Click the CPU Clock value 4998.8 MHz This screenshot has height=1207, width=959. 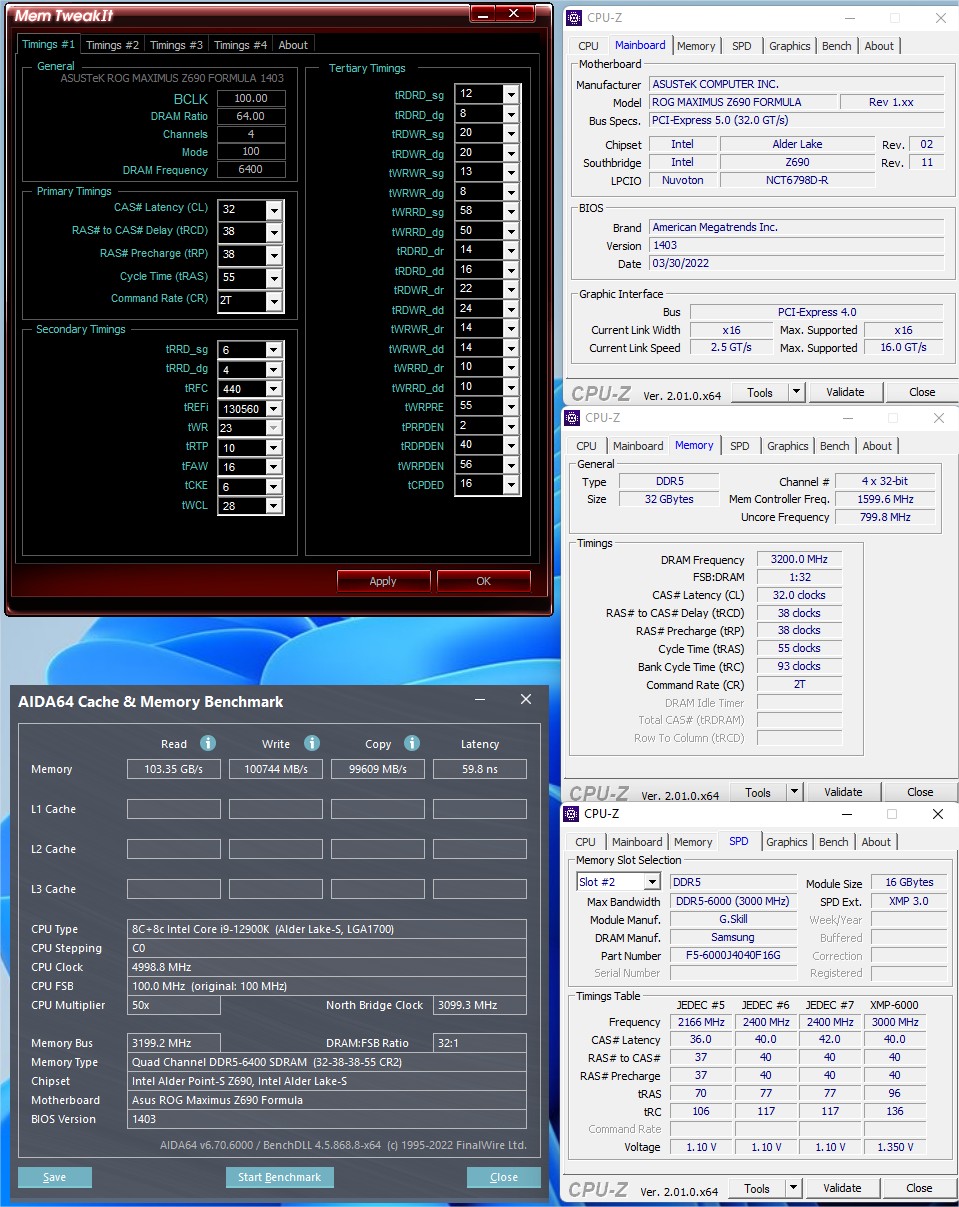pos(328,967)
